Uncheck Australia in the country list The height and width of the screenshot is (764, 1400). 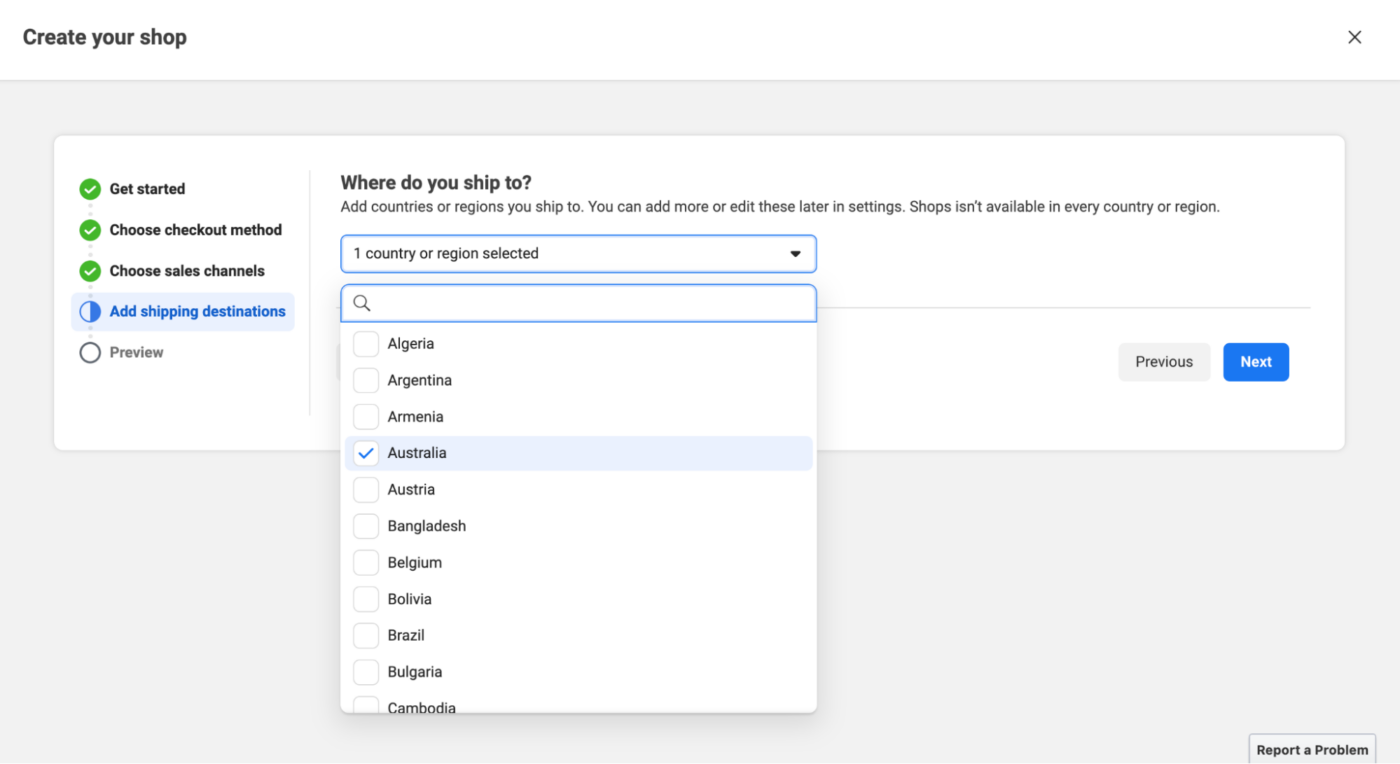click(x=365, y=452)
